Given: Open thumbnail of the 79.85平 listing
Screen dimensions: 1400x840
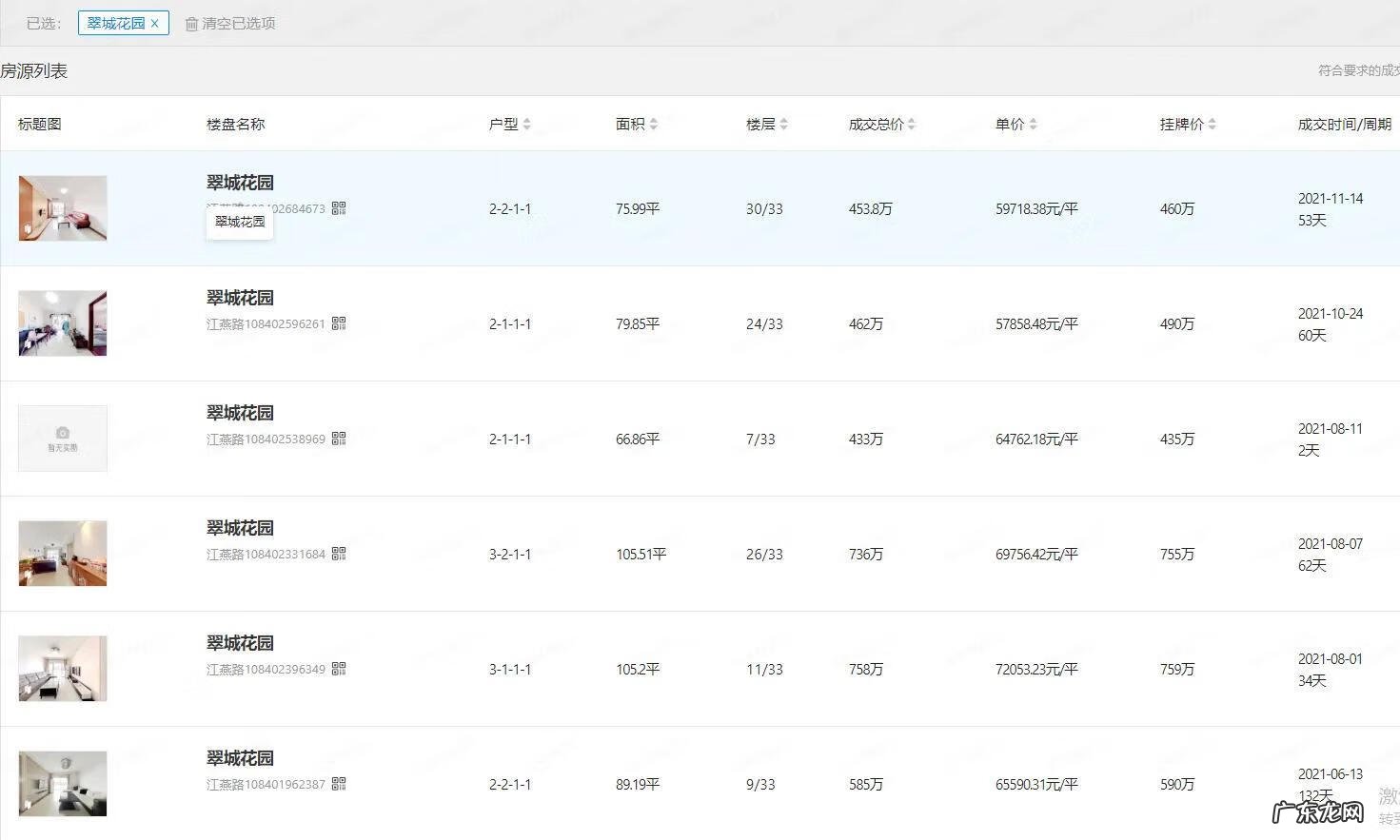Looking at the screenshot, I should 63,323.
